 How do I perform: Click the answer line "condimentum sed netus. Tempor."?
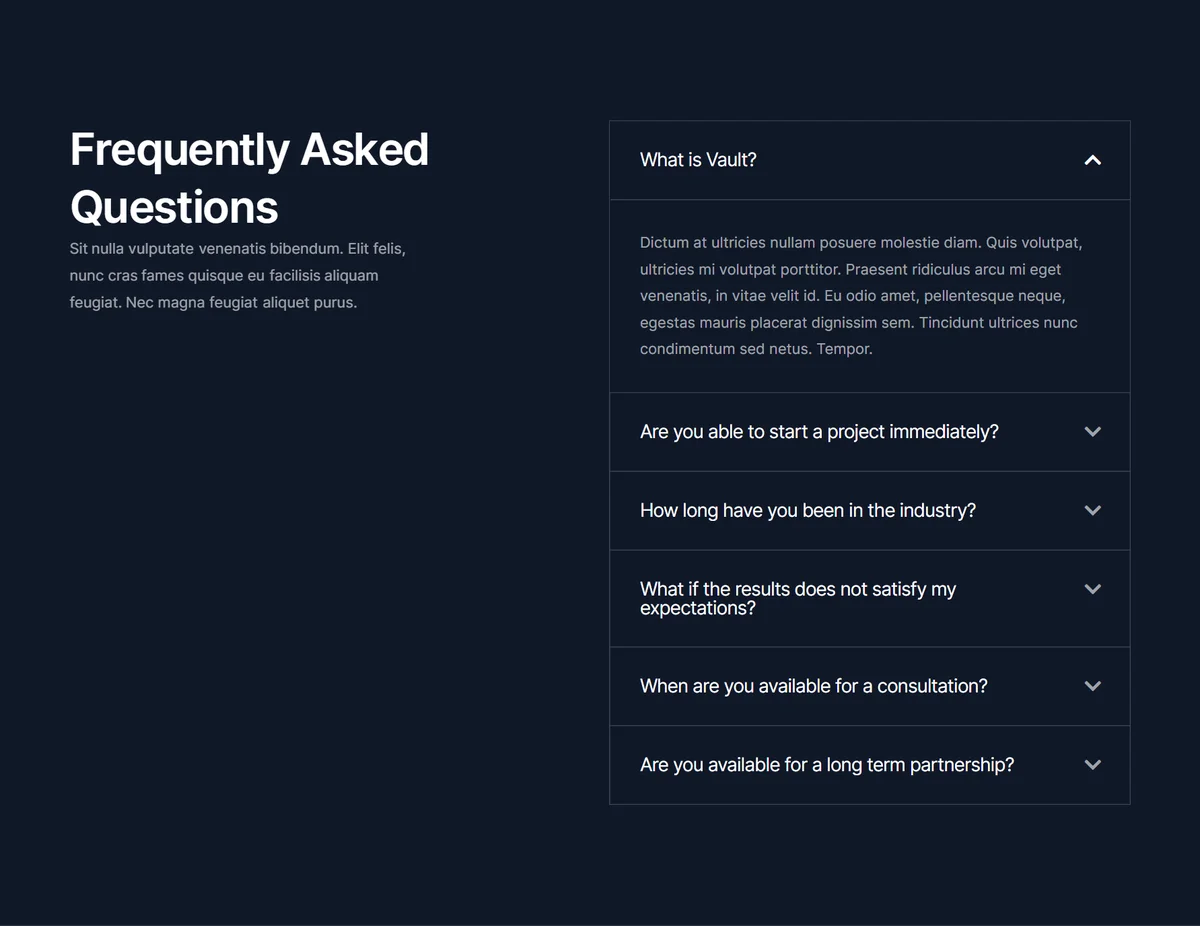pos(756,349)
